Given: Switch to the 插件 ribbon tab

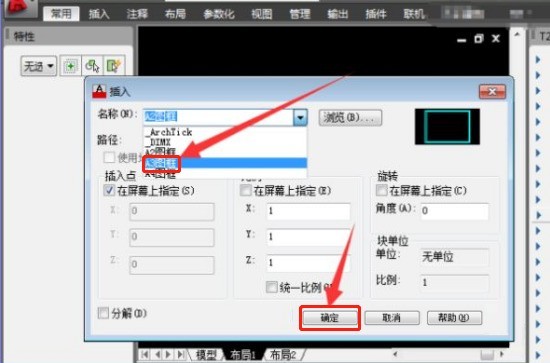Looking at the screenshot, I should click(x=376, y=14).
